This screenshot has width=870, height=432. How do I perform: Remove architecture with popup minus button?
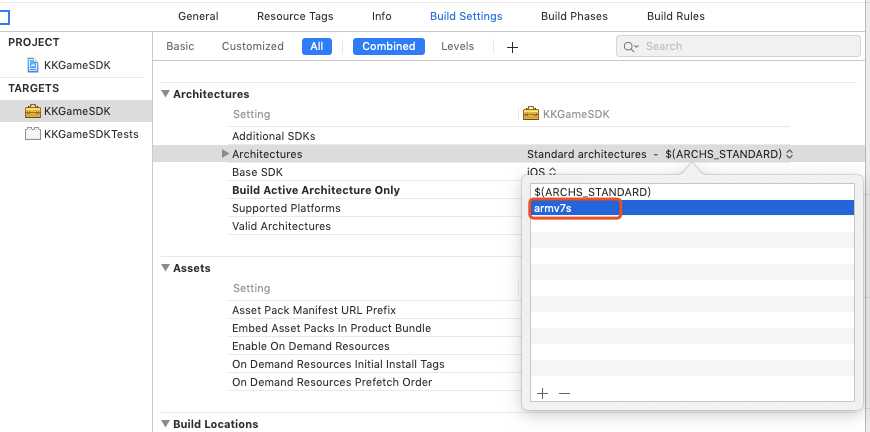coord(564,393)
